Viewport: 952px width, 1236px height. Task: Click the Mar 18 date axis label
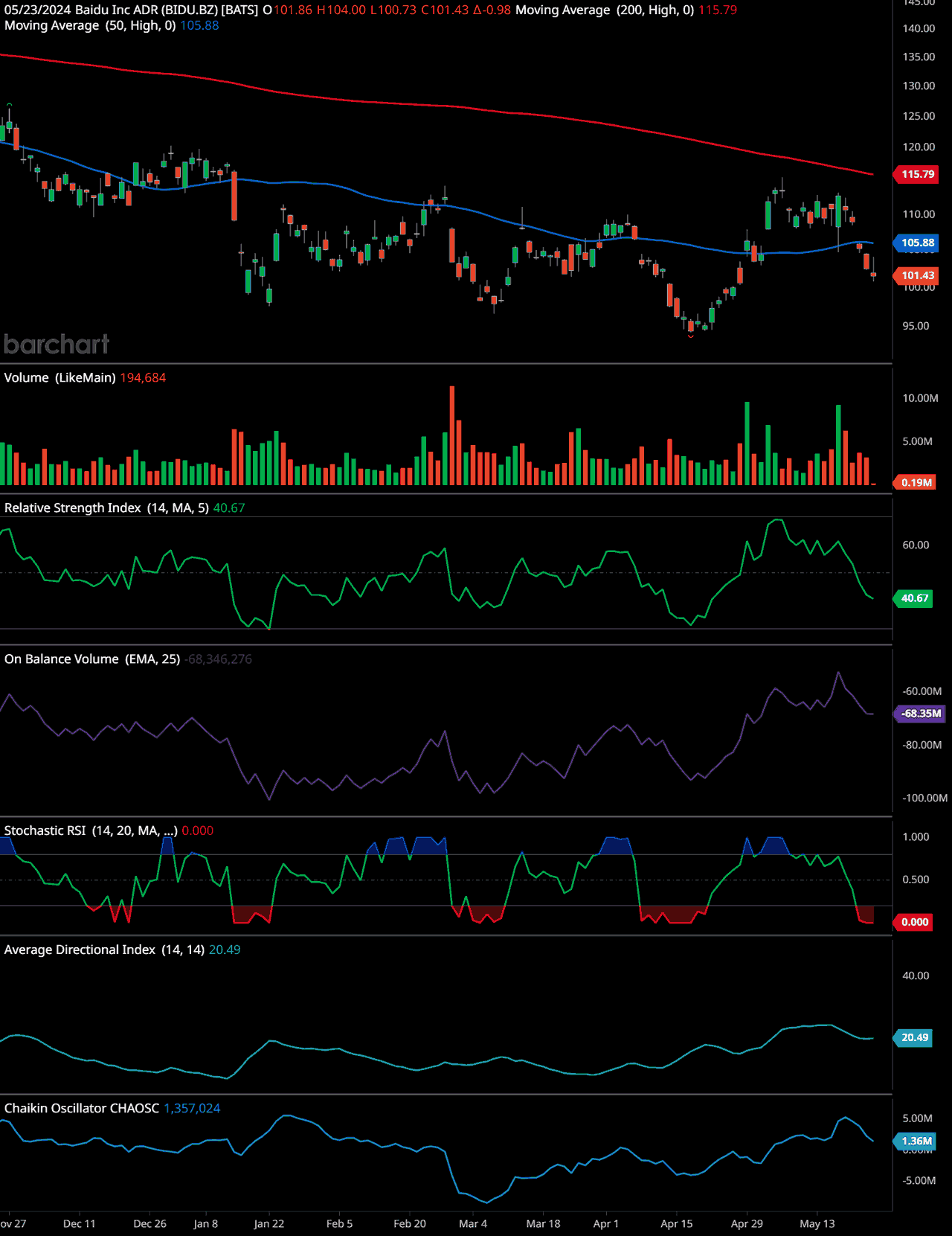pos(543,1224)
